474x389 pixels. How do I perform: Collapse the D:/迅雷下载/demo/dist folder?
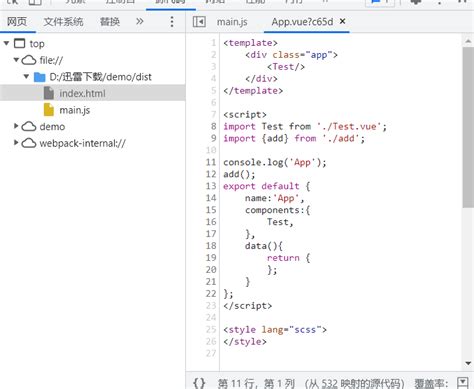pyautogui.click(x=26, y=77)
